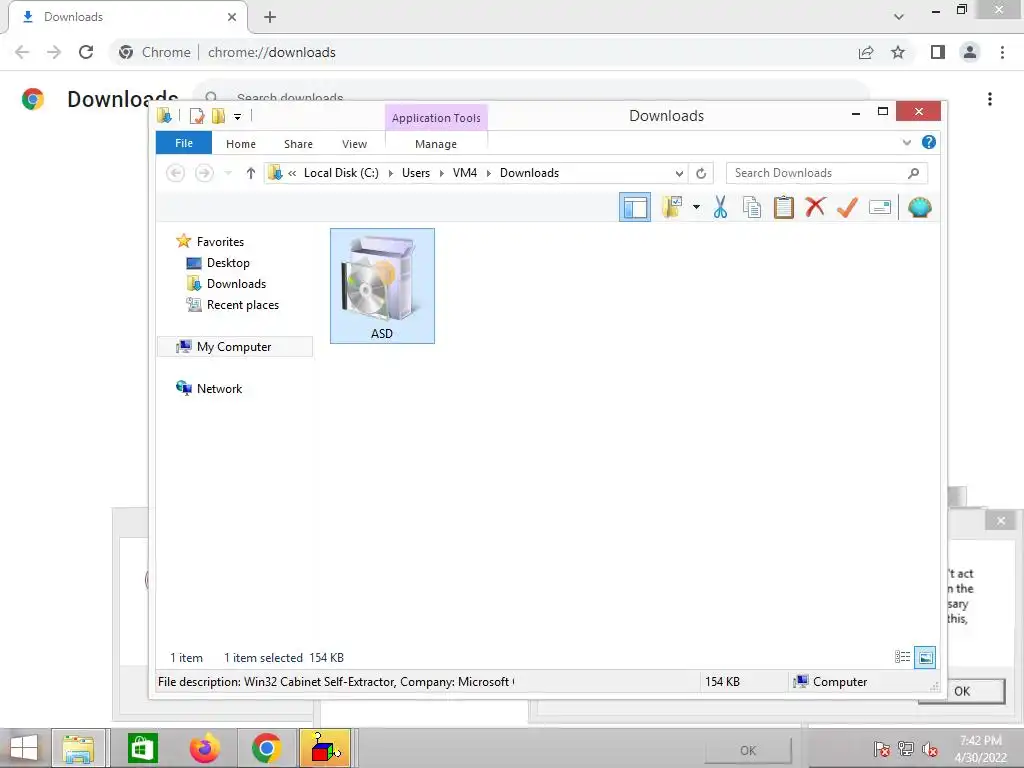Screen dimensions: 1024x768
Task: Click the Chrome address bar URL
Action: 272,52
